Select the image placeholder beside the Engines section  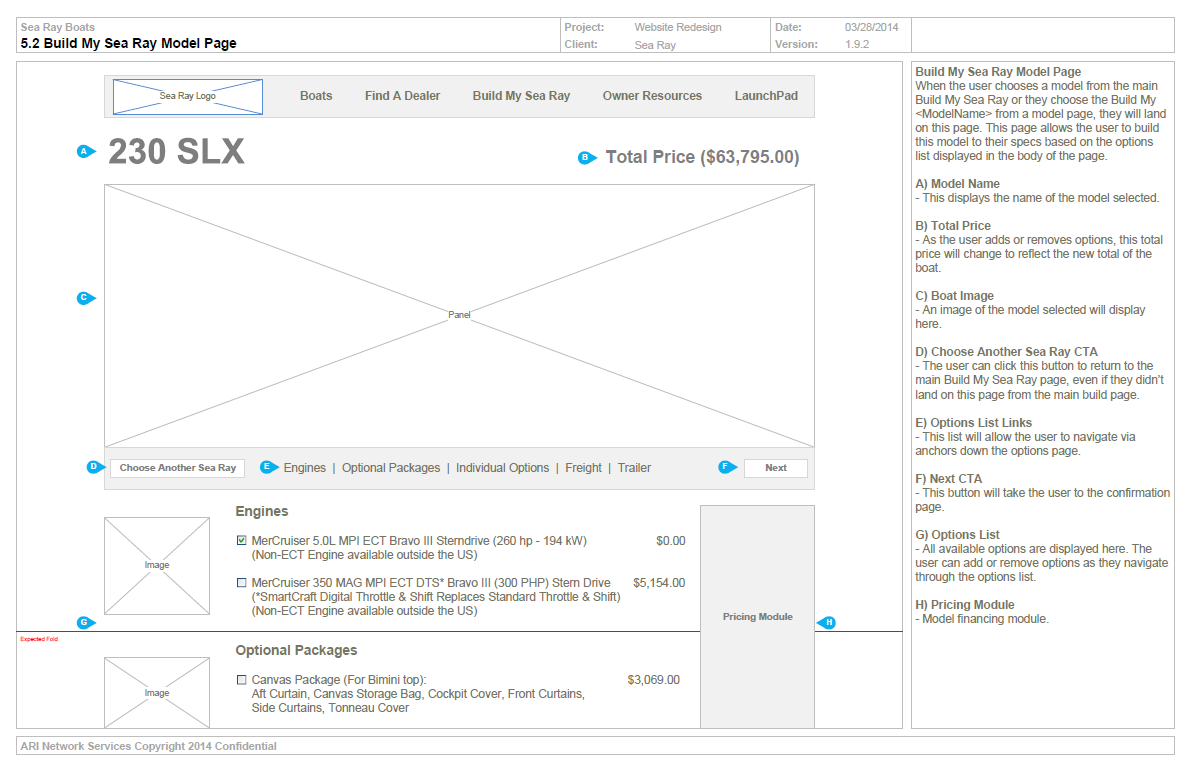click(157, 566)
